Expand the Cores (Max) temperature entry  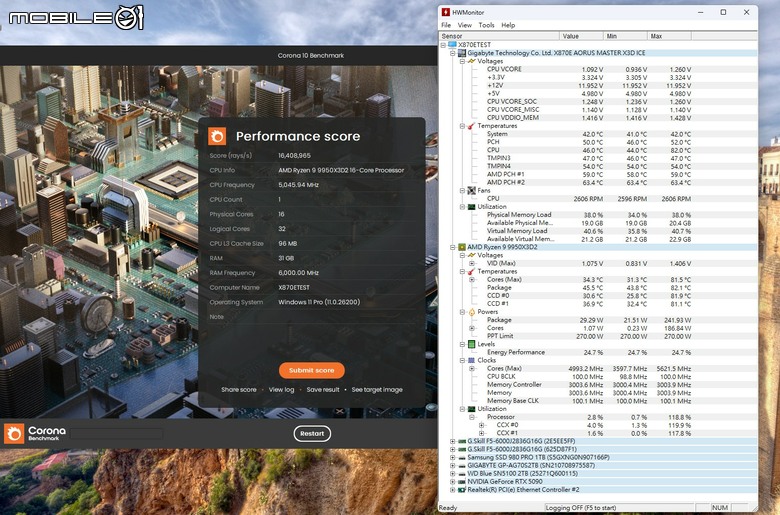click(472, 280)
